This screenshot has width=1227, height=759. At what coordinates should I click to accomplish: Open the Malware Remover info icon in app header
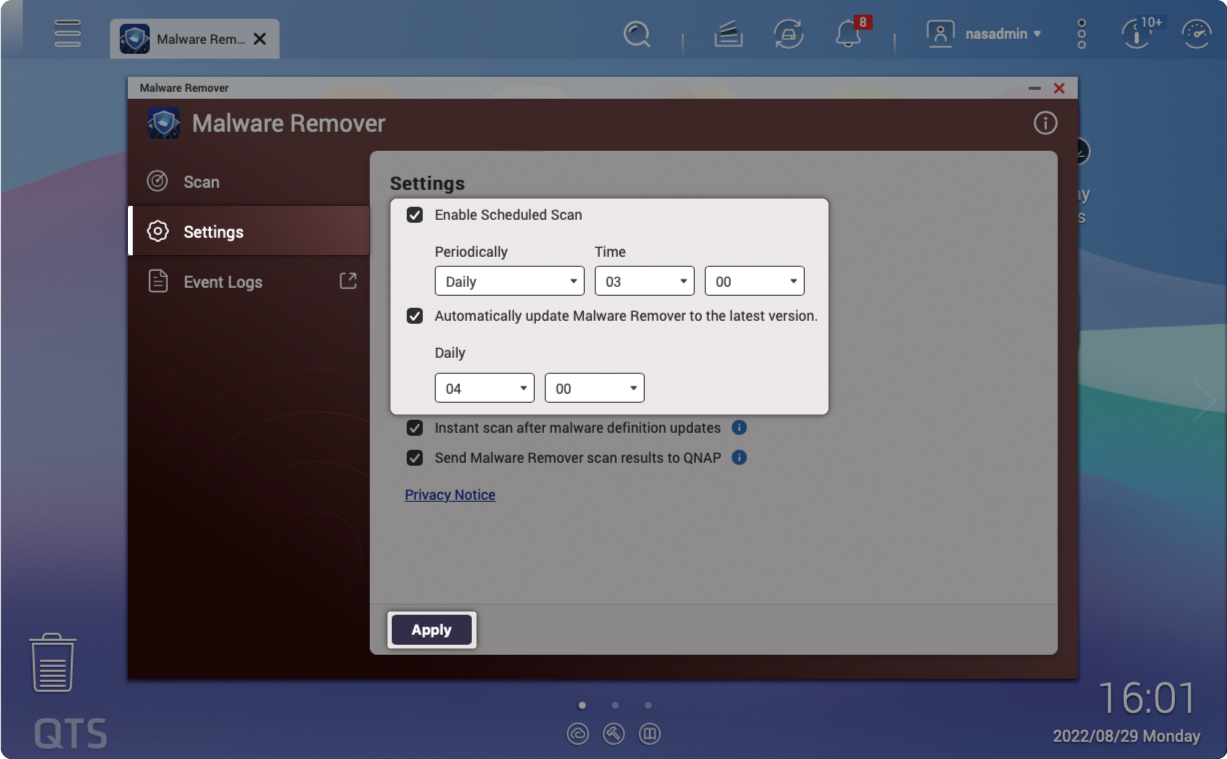[x=1045, y=123]
